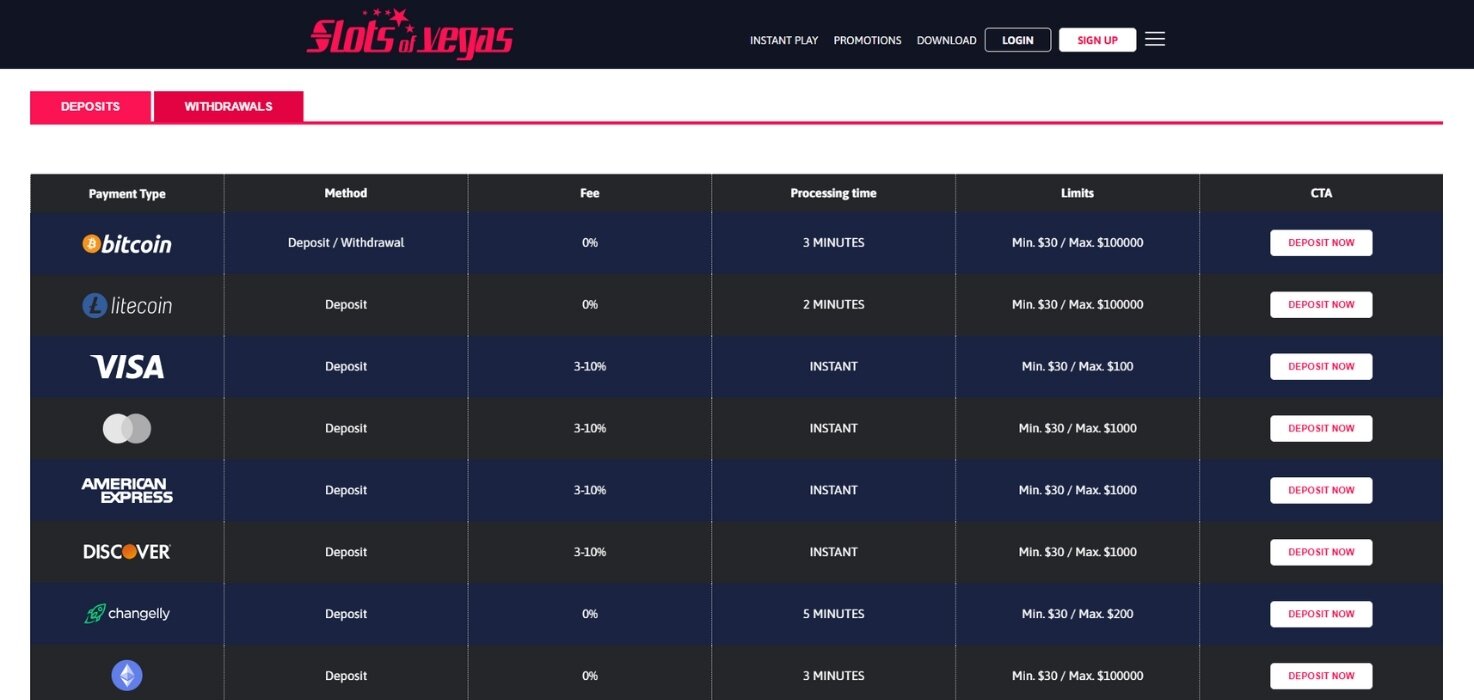
Task: Select Visa's Max. $100 limits cell
Action: coord(1077,367)
